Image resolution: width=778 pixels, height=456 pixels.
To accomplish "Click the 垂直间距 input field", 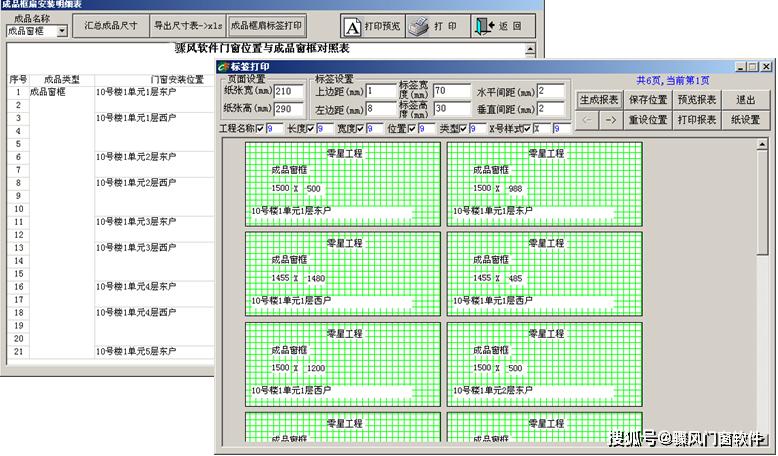I will tap(551, 109).
